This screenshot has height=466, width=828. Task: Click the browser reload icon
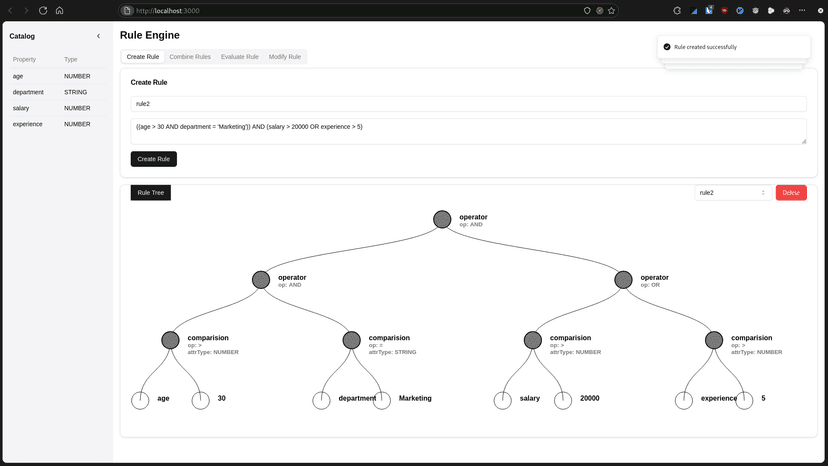pyautogui.click(x=43, y=11)
